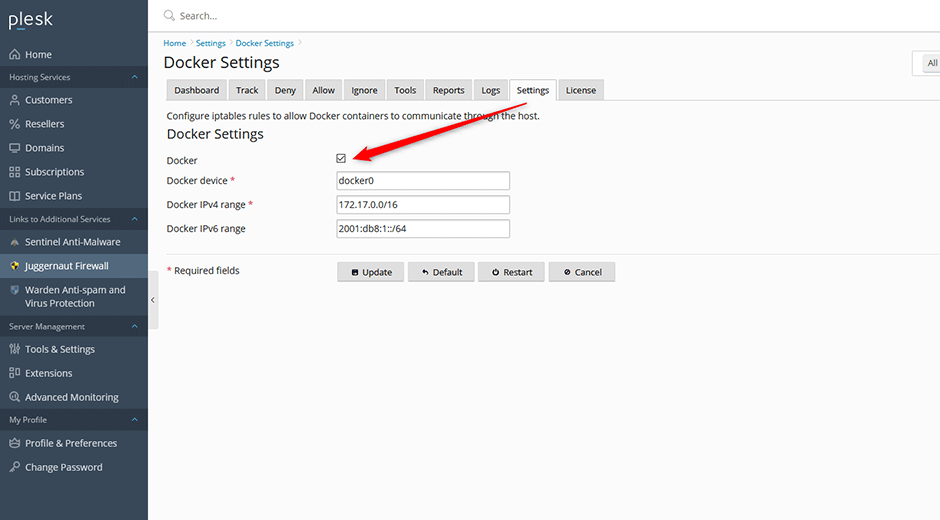940x520 pixels.
Task: Click the Plesk logo
Action: 31,20
